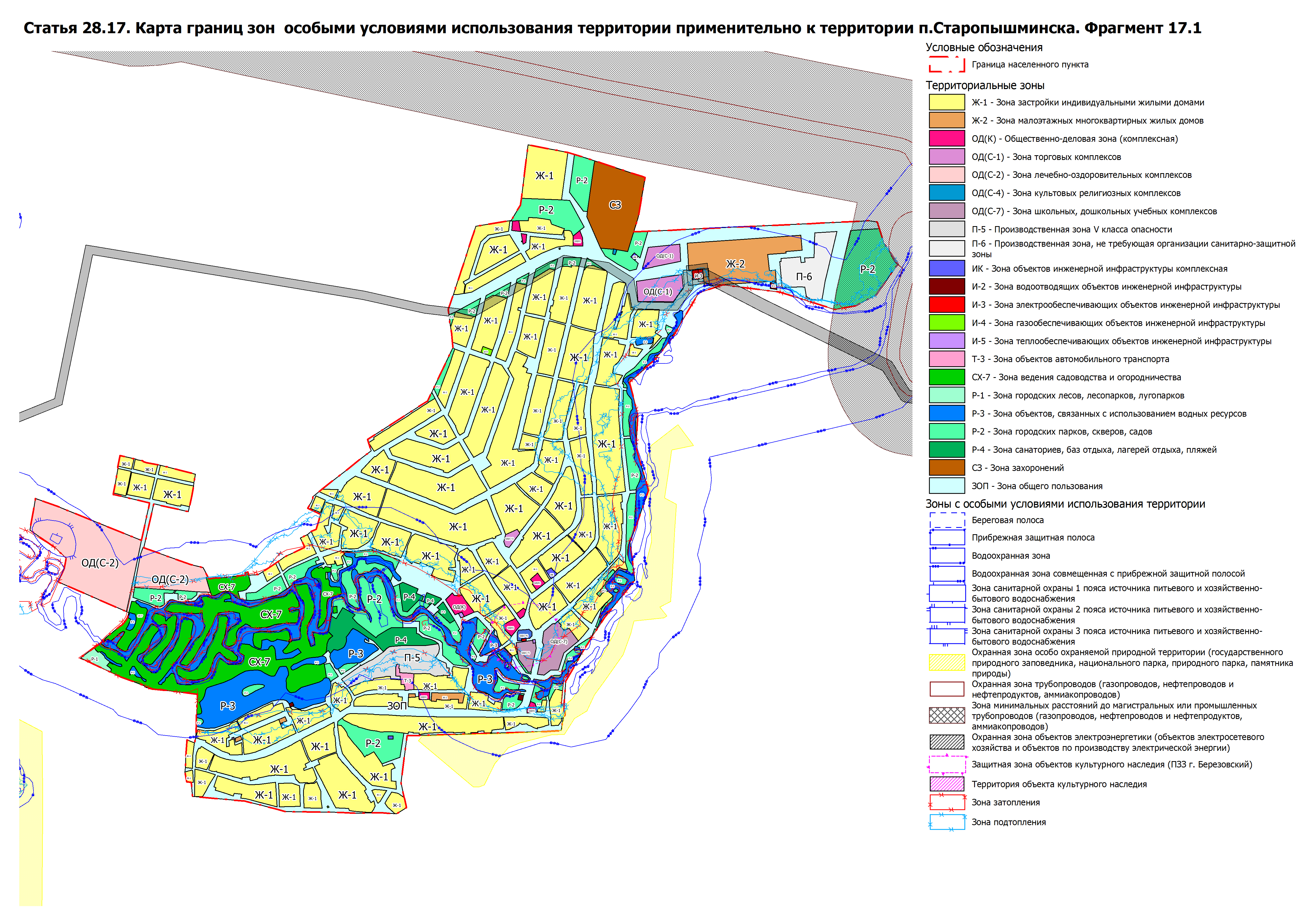Click the Территориальные зоны legend heading
This screenshot has width=1307, height=924.
coord(985,85)
